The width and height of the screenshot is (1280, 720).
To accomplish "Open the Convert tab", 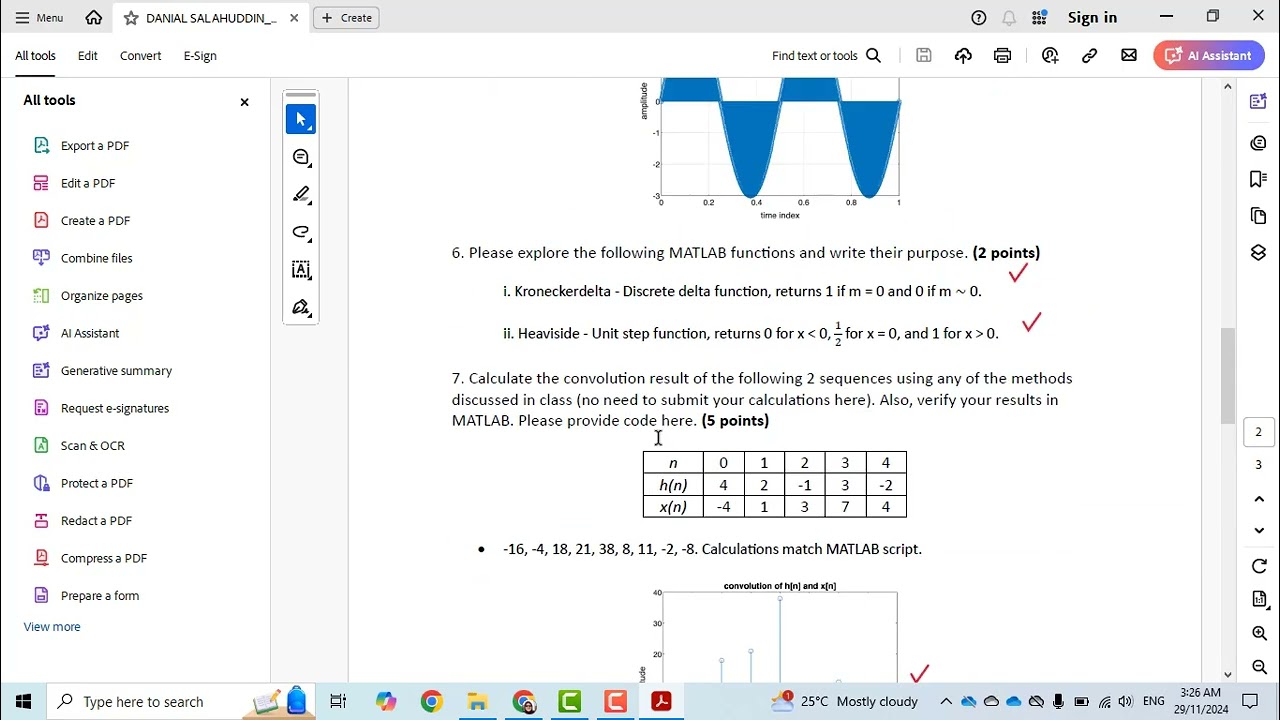I will click(x=140, y=56).
